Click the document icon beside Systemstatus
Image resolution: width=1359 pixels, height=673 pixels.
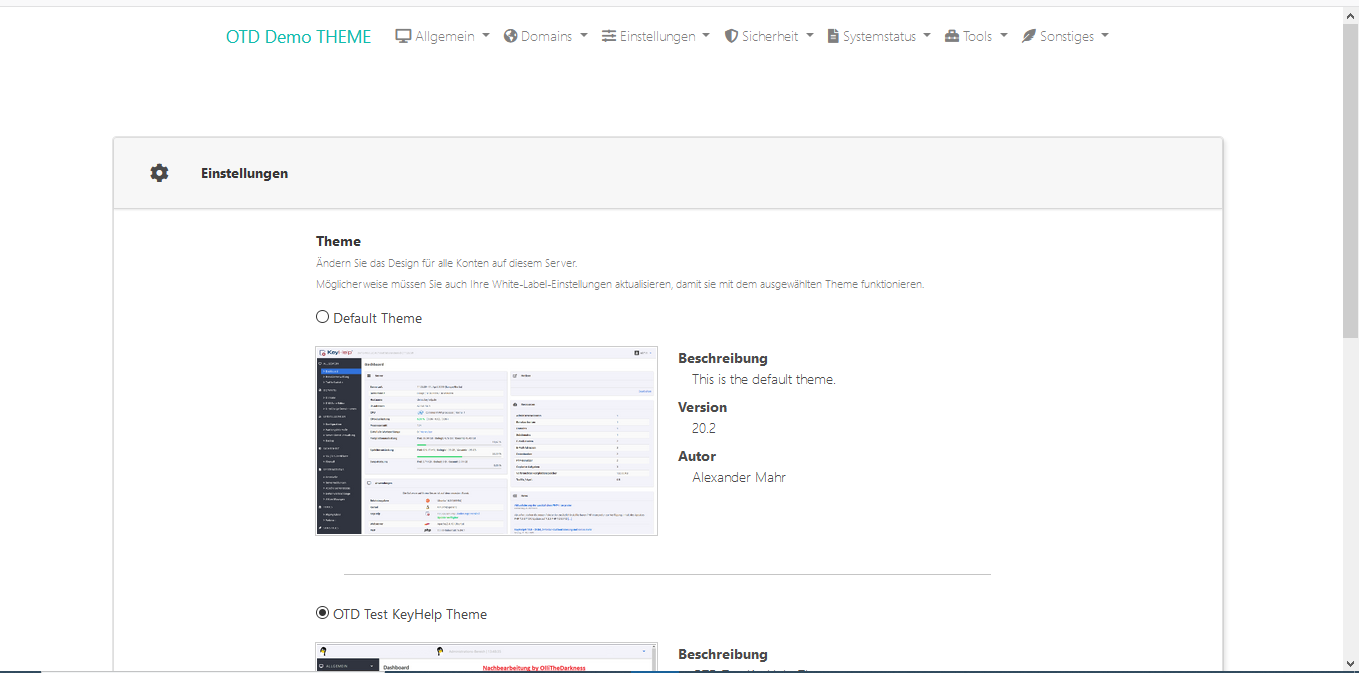tap(833, 36)
